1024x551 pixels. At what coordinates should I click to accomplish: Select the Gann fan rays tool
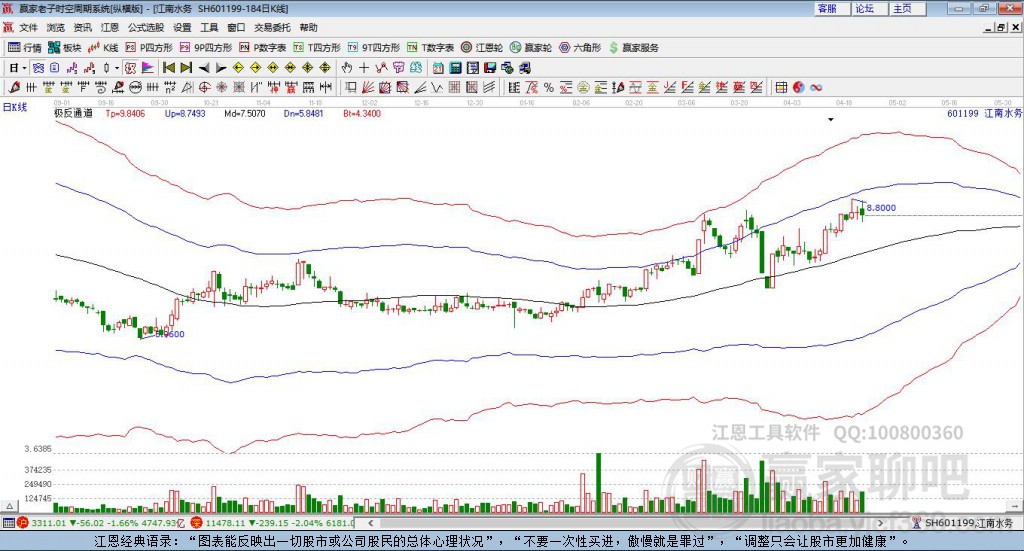(368, 87)
